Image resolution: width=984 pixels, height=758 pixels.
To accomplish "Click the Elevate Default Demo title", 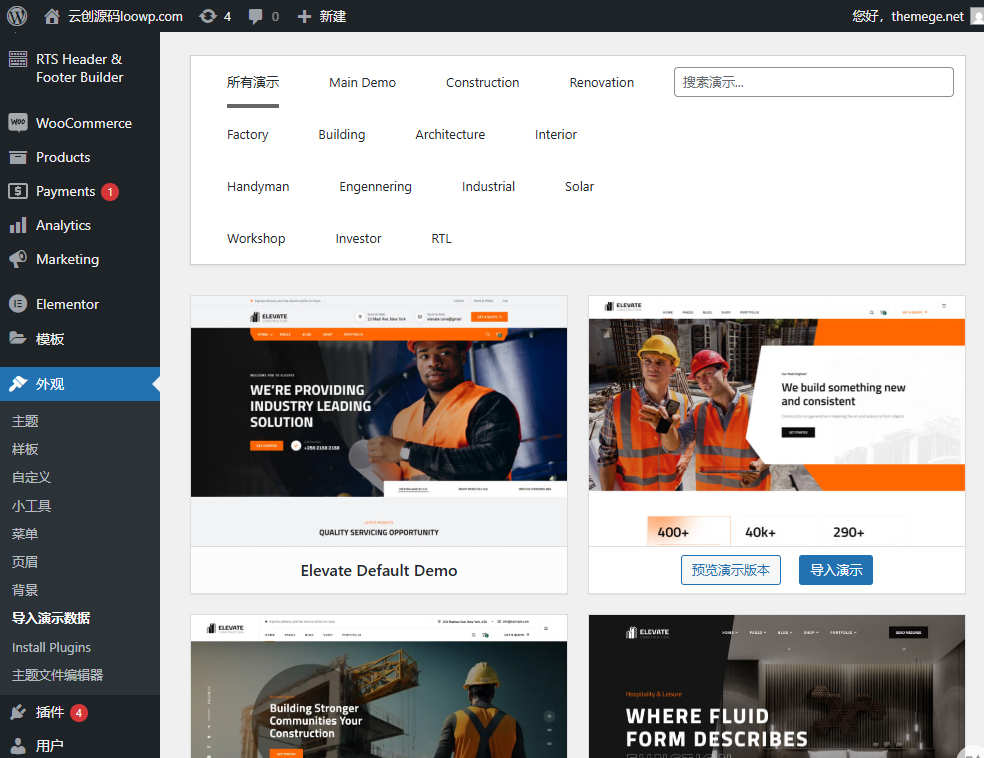I will 378,570.
